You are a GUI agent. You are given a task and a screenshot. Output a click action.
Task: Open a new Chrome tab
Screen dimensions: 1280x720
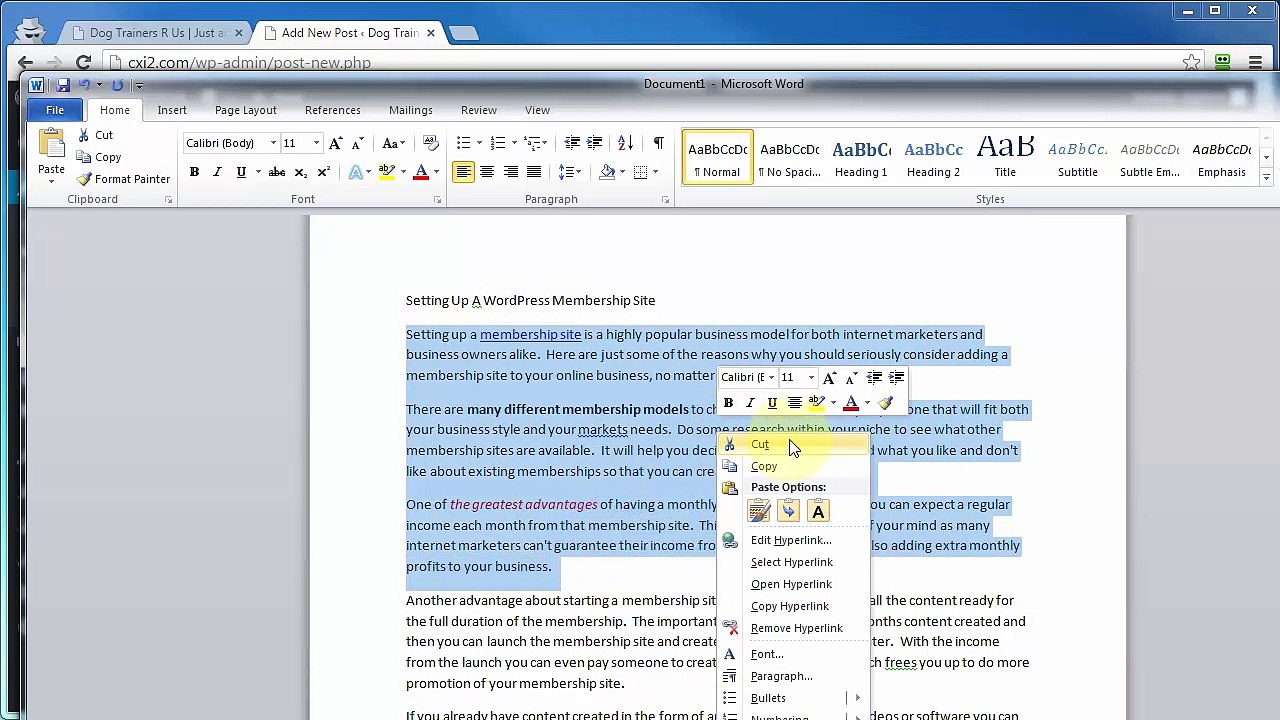(463, 33)
